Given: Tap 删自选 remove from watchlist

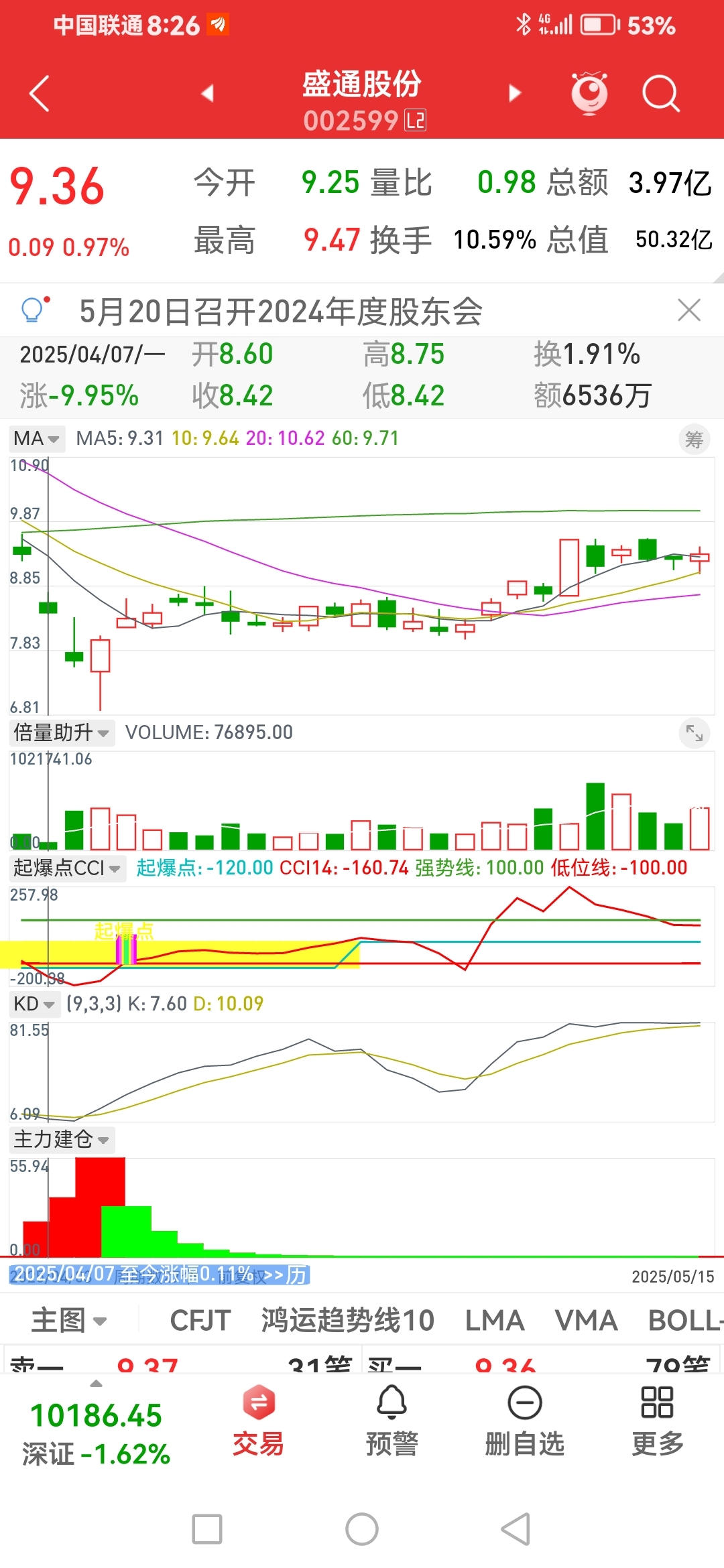Looking at the screenshot, I should pos(525,1421).
